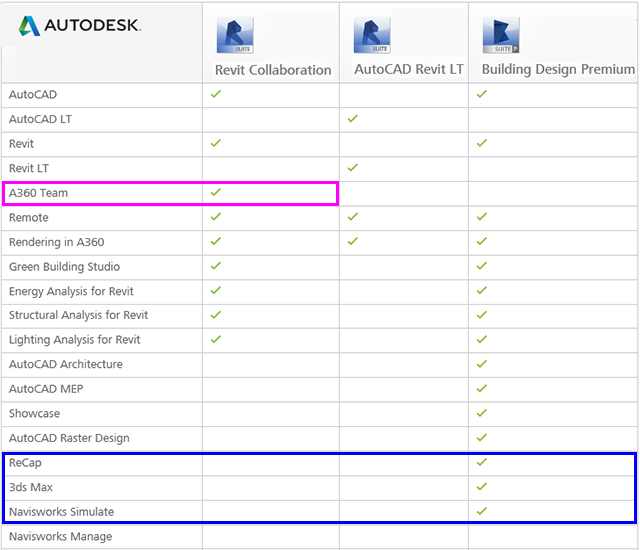Click the Revit row label
Viewport: 640px width, 550px height.
(21, 144)
